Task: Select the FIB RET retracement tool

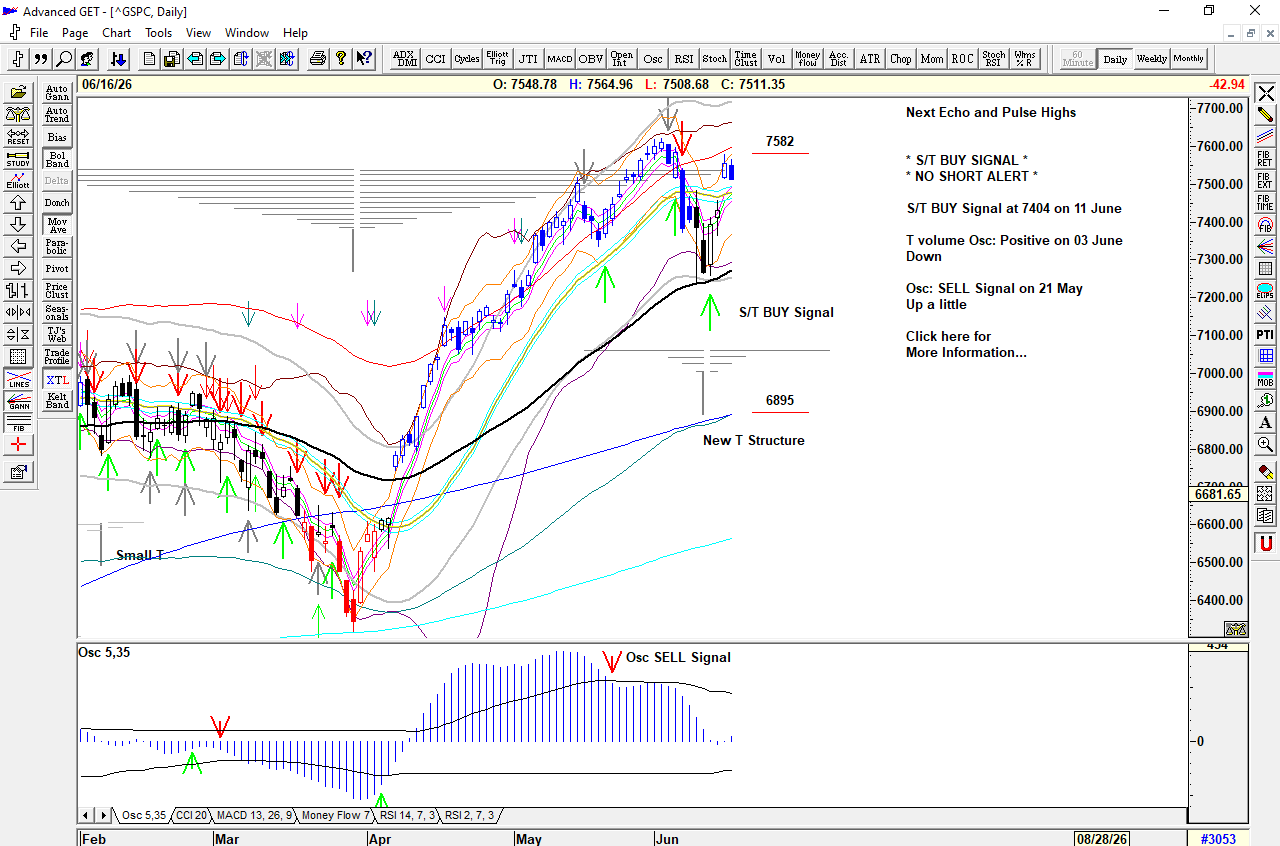Action: [1265, 158]
